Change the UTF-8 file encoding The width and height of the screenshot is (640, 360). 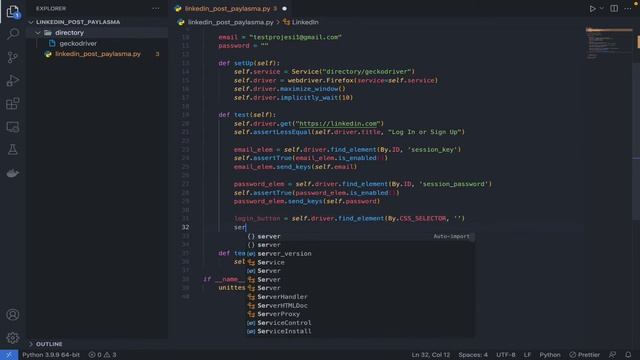click(506, 355)
